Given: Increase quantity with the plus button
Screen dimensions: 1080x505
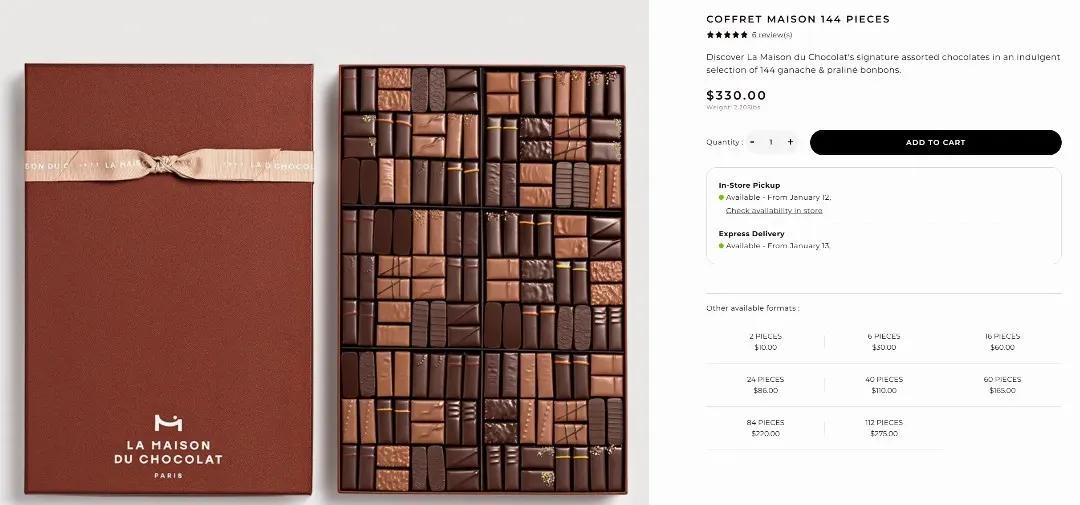Looking at the screenshot, I should (x=790, y=142).
